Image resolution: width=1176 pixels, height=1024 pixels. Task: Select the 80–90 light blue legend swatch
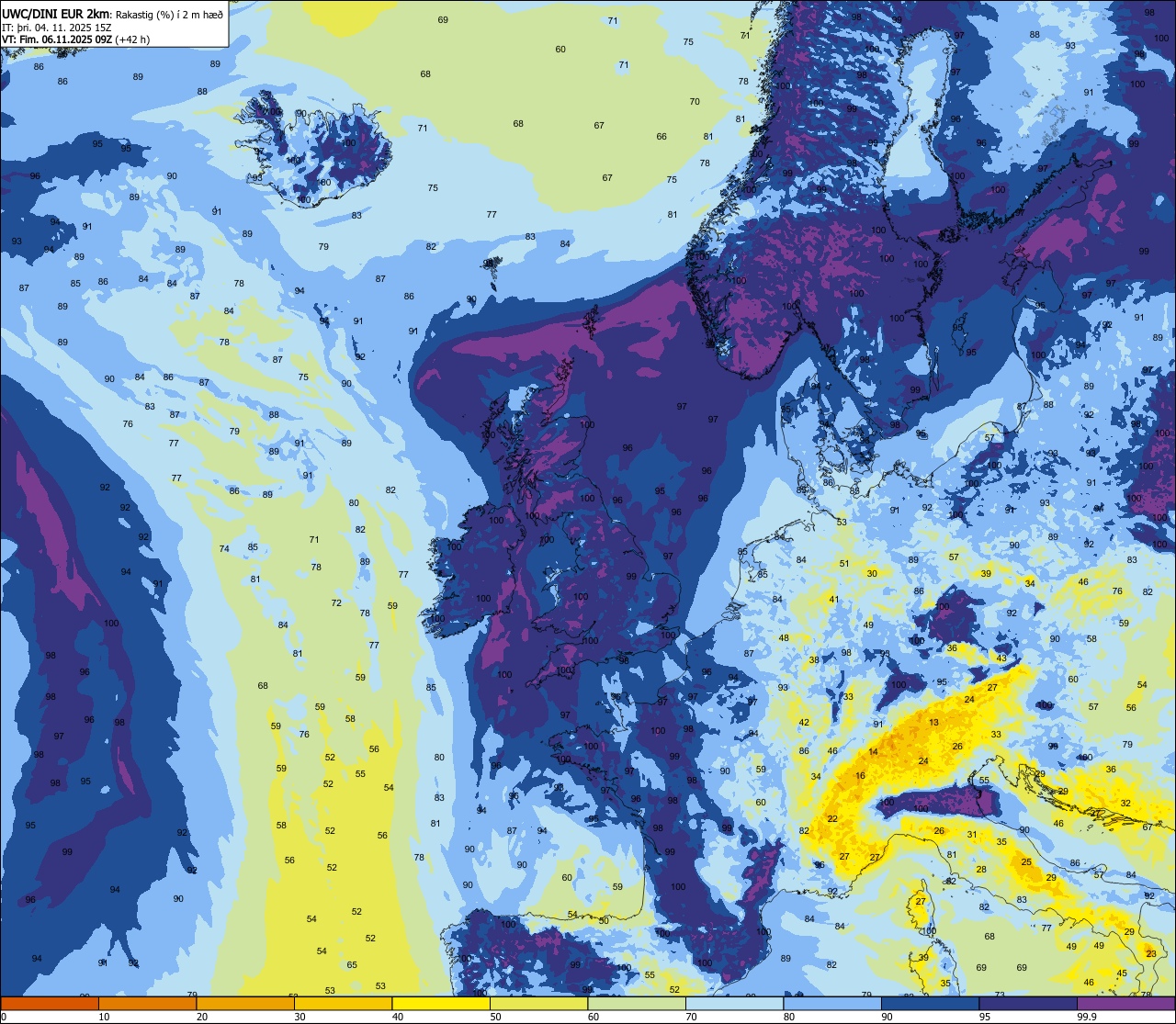click(x=832, y=1003)
